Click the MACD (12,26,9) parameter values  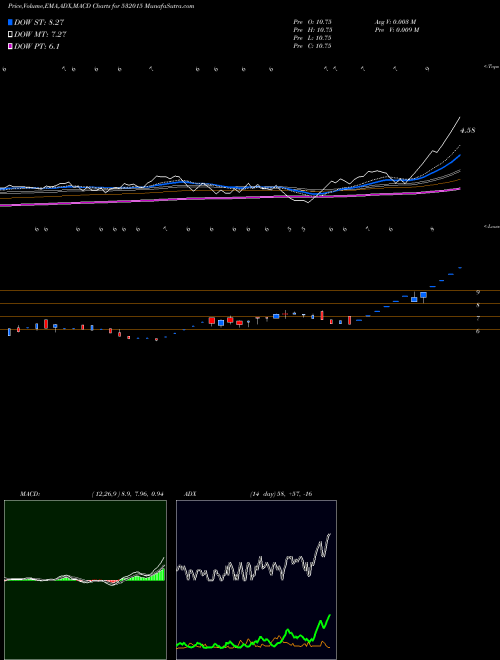click(127, 494)
